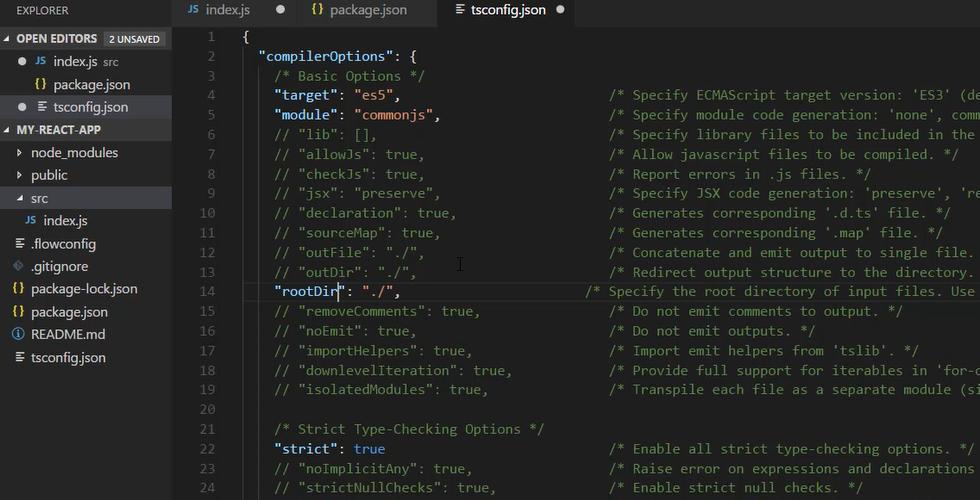Click unsaved dot on tsconfig.json tab
The height and width of the screenshot is (500, 980).
[x=560, y=10]
